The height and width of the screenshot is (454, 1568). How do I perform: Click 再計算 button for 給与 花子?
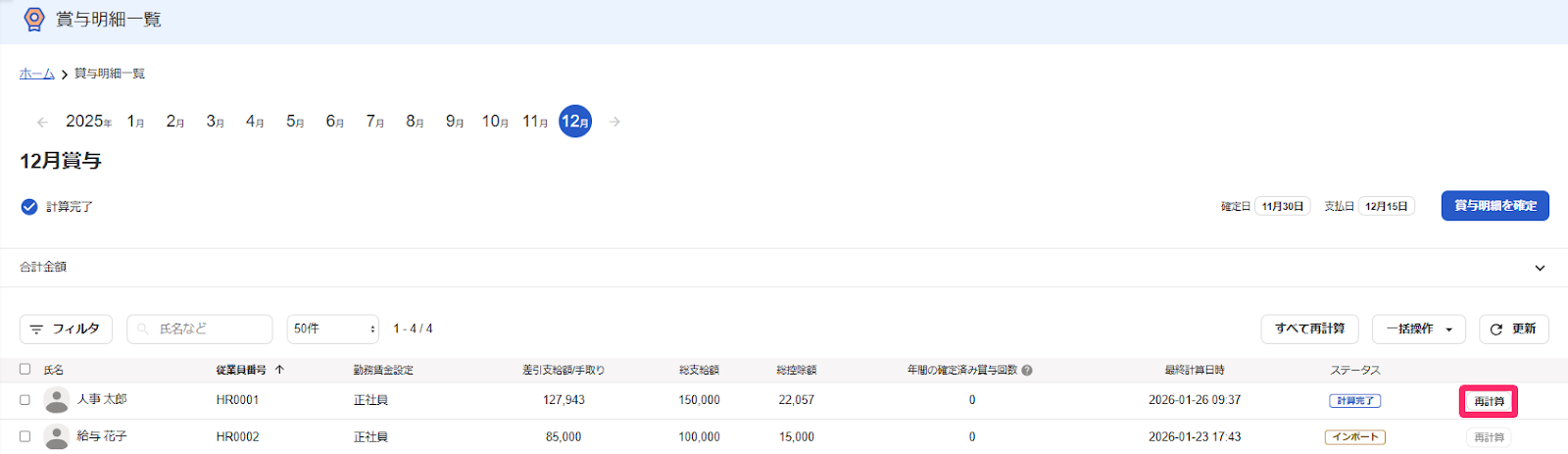(1489, 437)
